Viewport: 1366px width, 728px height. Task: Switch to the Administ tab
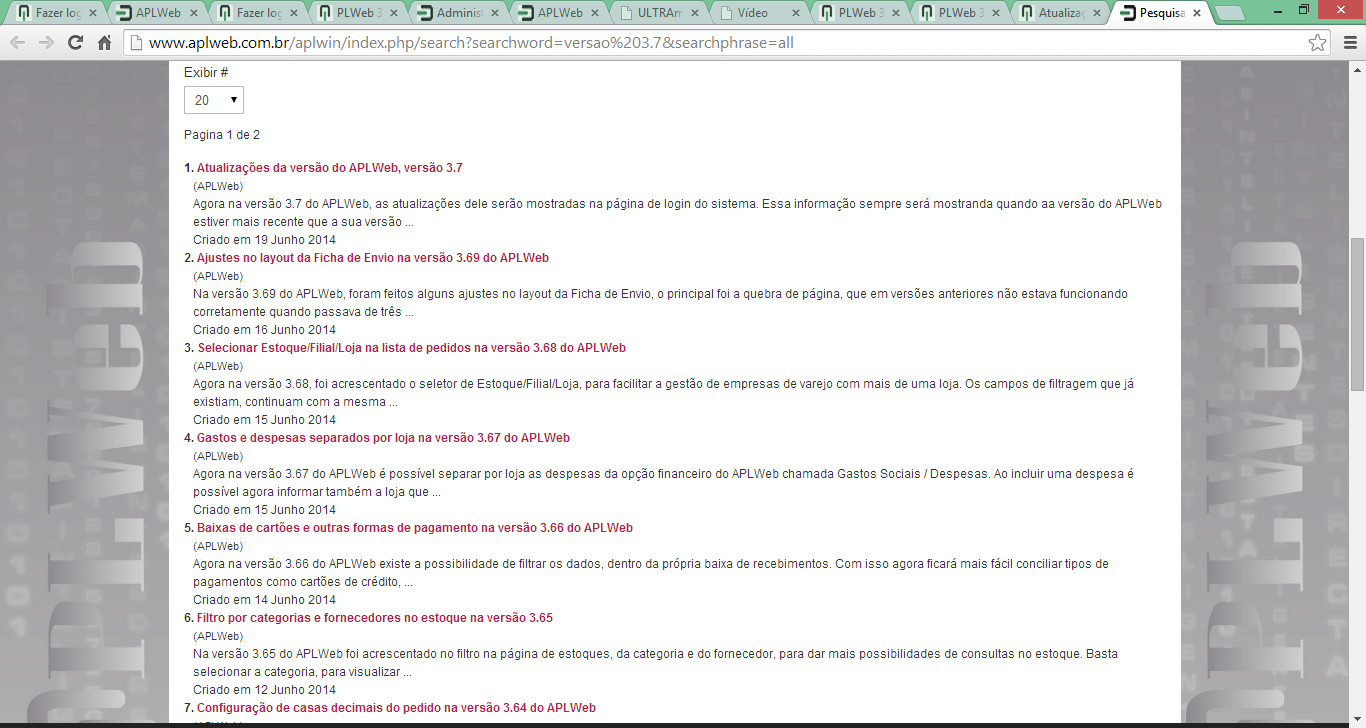point(458,13)
